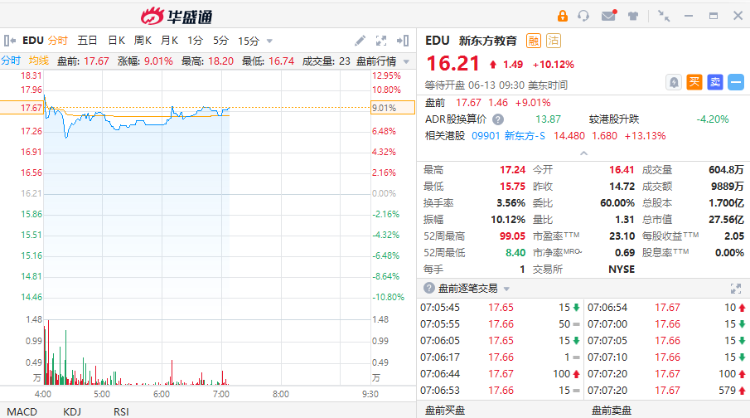
Task: Open the 盘前行情 dropdown arrow
Action: click(407, 62)
